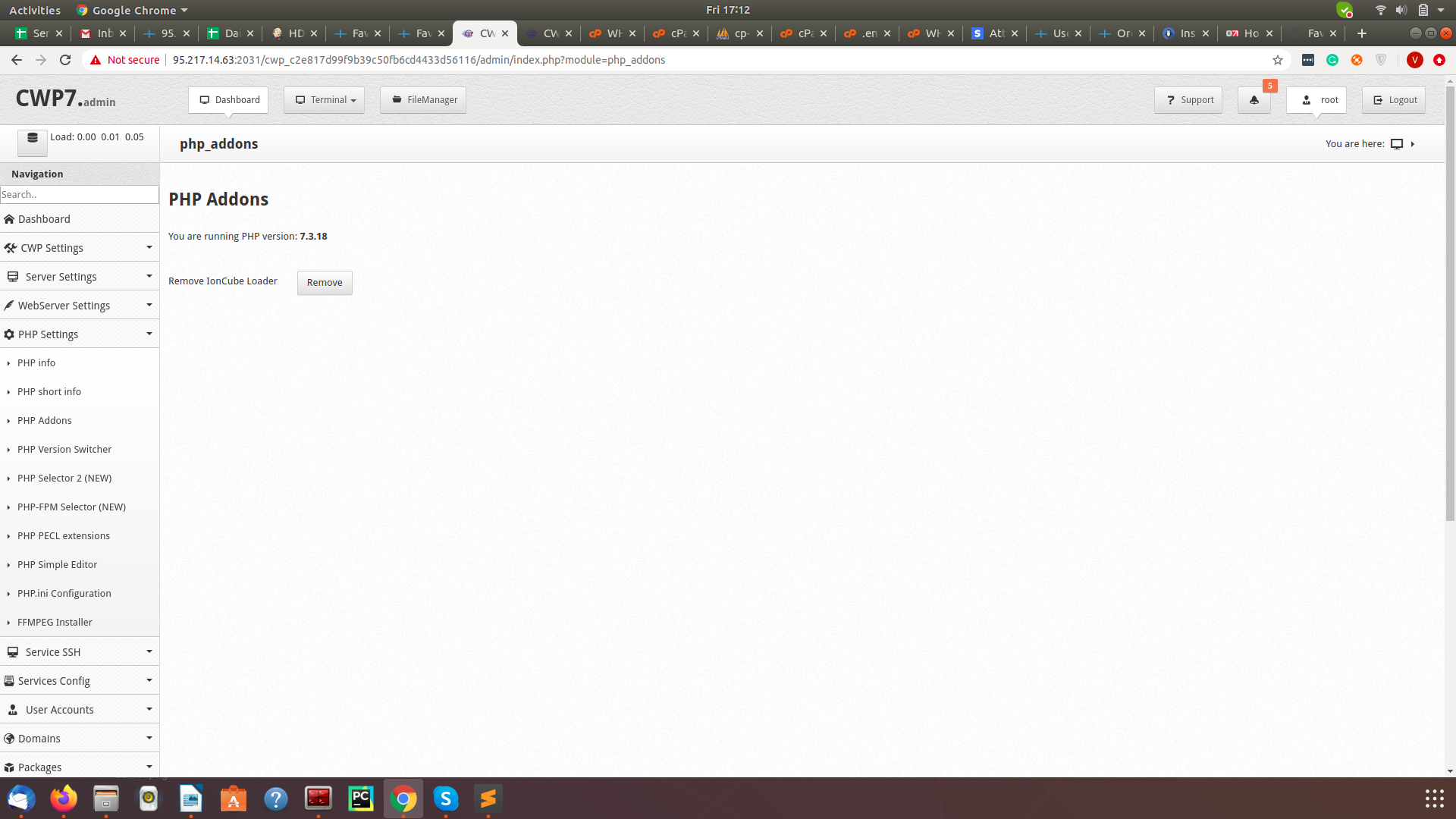
Task: Click the notifications bell icon
Action: point(1254,100)
